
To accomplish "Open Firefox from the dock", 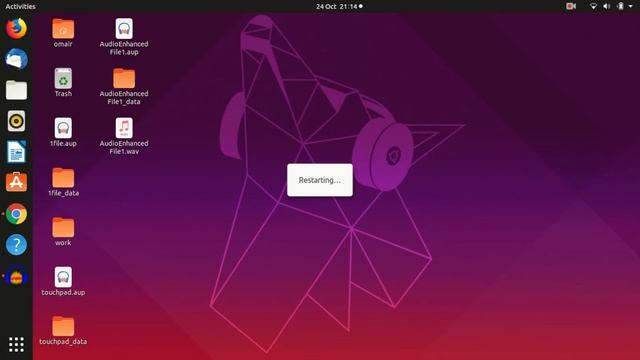I will click(x=16, y=28).
